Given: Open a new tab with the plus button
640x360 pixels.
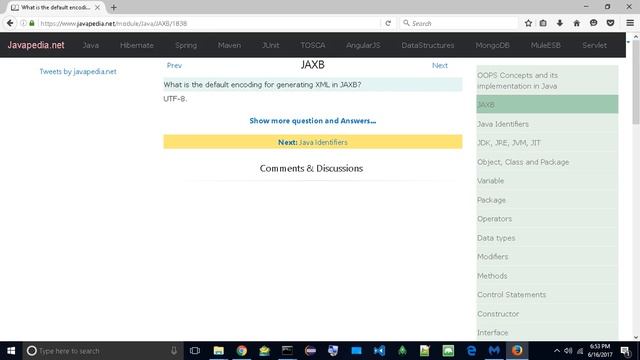Looking at the screenshot, I should click(x=113, y=7).
